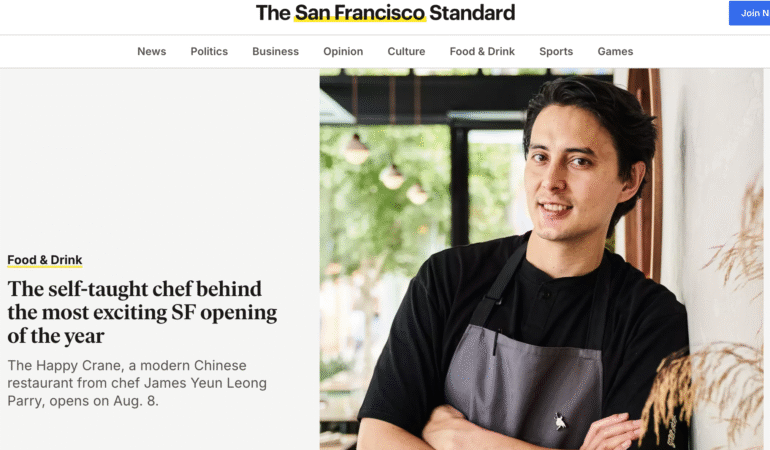Open Food & Drink in the top navigation
This screenshot has width=770, height=450.
point(482,51)
